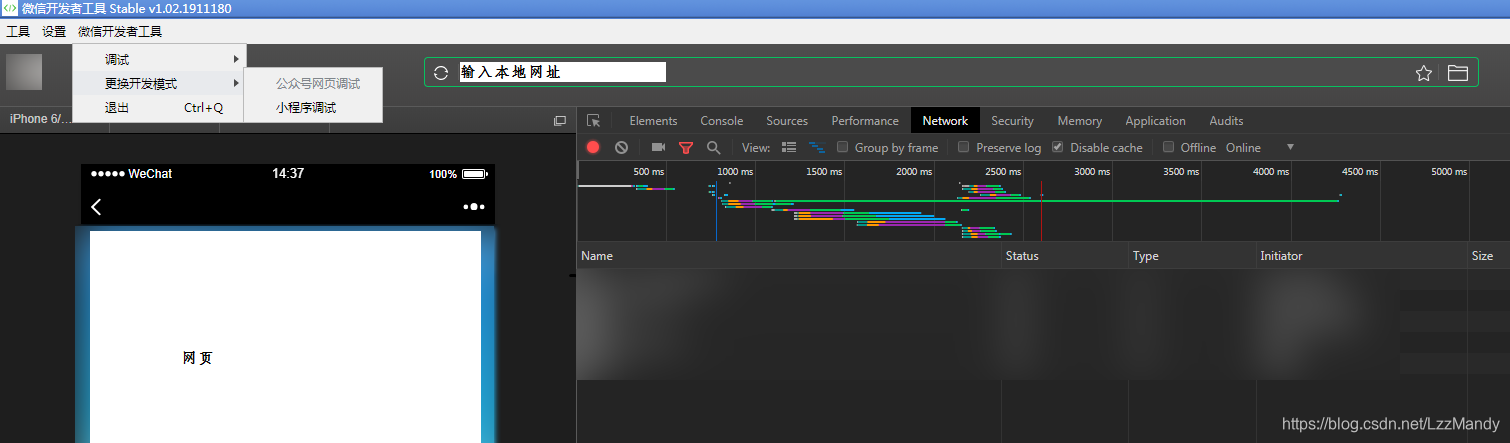Open the folder icon beside address bar
This screenshot has width=1510, height=443.
[1458, 73]
